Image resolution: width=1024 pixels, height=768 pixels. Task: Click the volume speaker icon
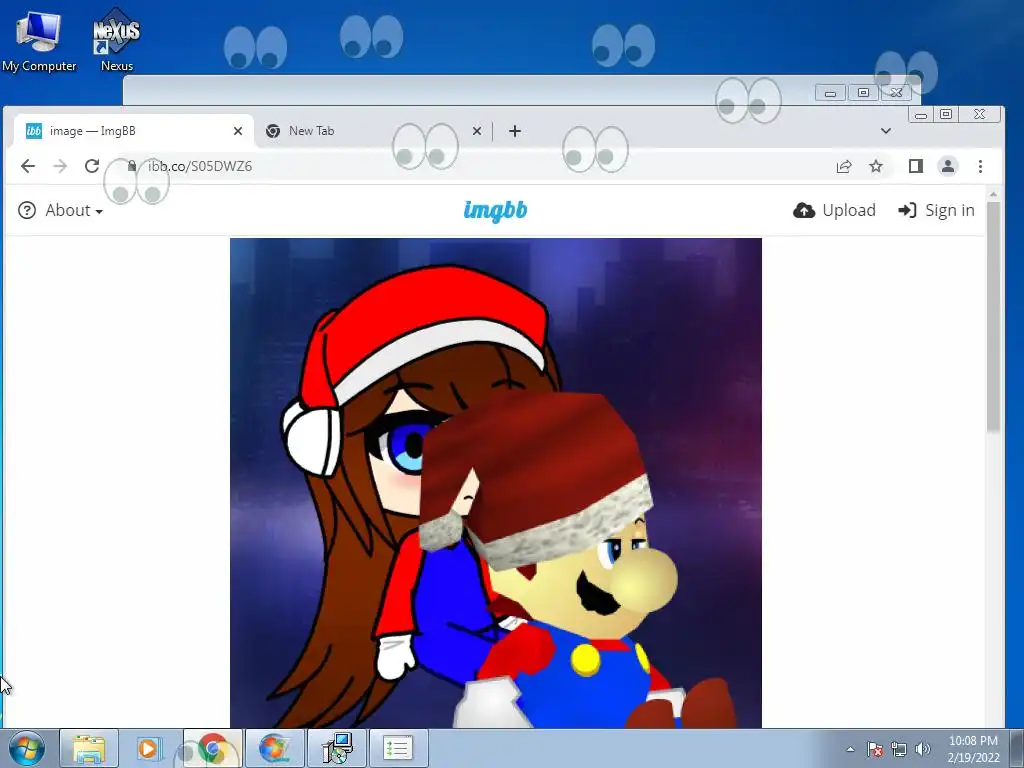click(923, 749)
